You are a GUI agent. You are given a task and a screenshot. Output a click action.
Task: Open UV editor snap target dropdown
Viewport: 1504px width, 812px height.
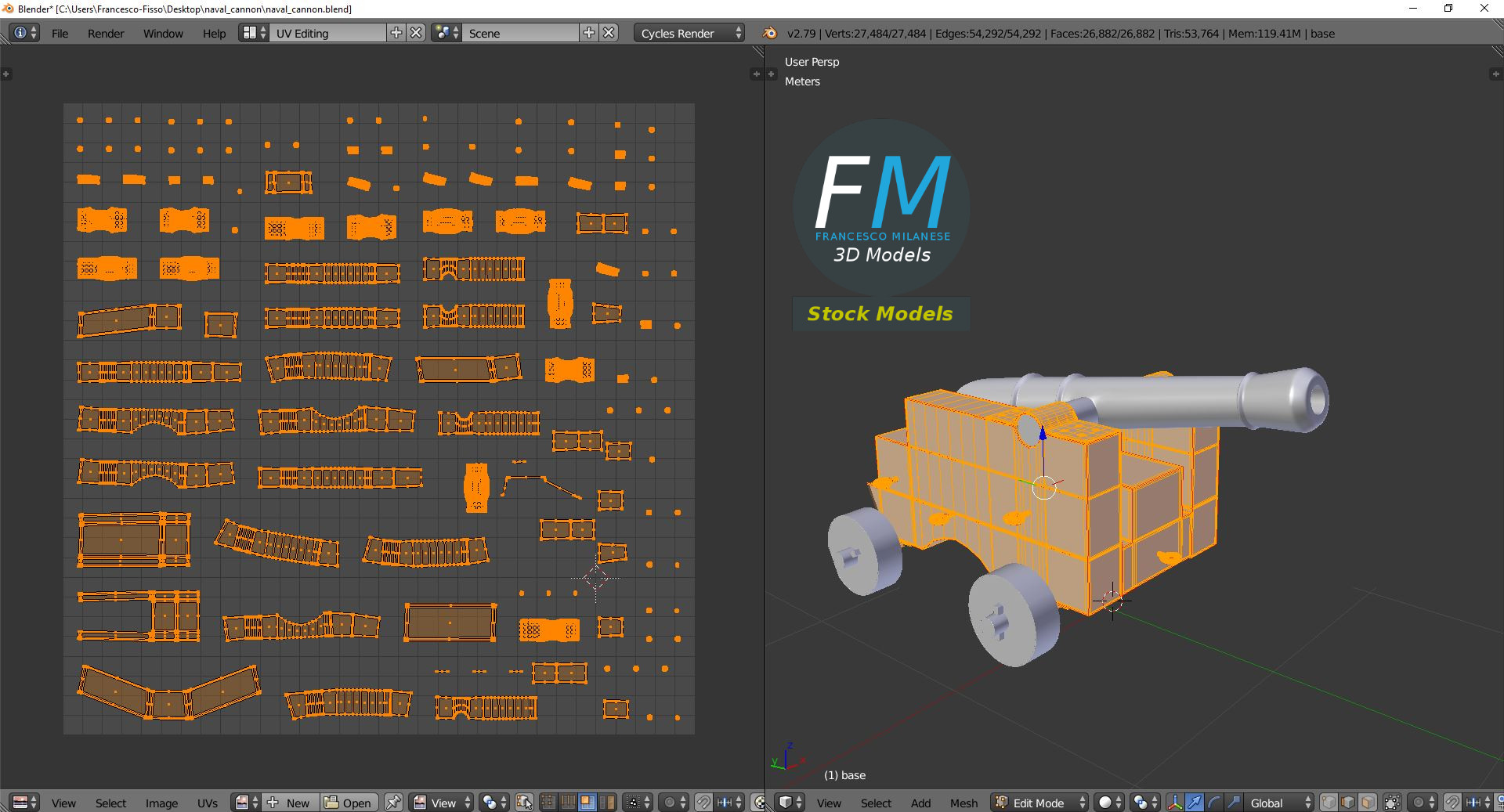(729, 803)
